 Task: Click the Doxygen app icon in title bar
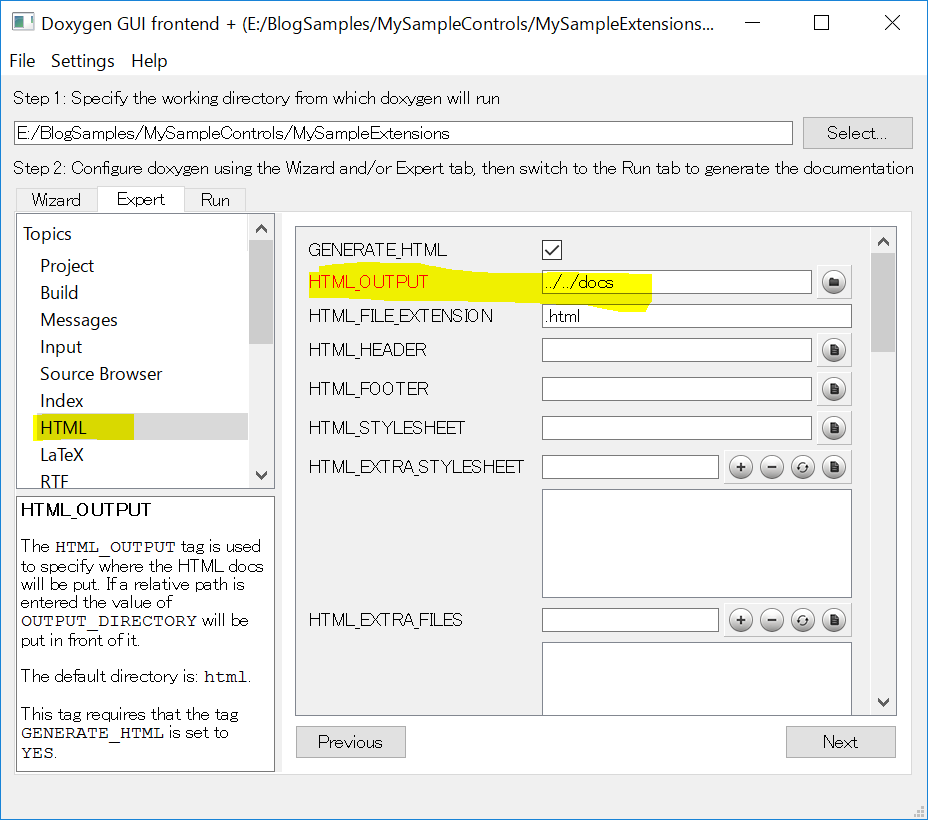coord(23,22)
